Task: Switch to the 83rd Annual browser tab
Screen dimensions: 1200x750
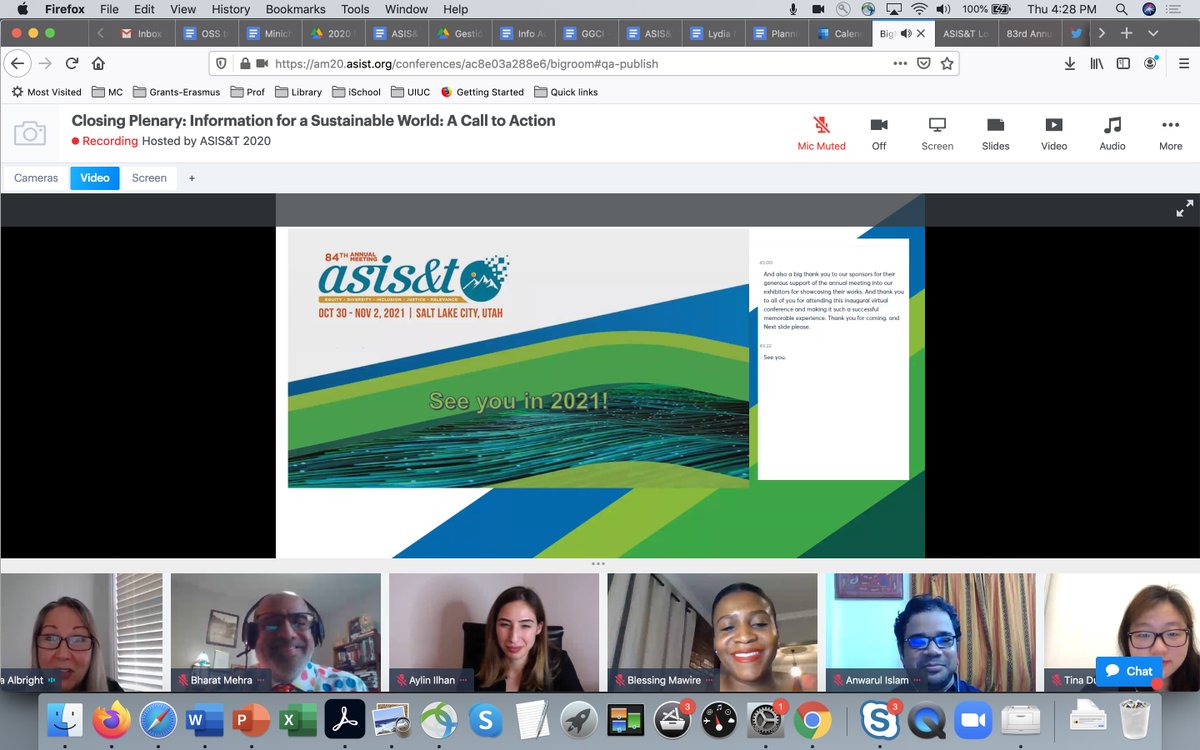Action: (1029, 33)
